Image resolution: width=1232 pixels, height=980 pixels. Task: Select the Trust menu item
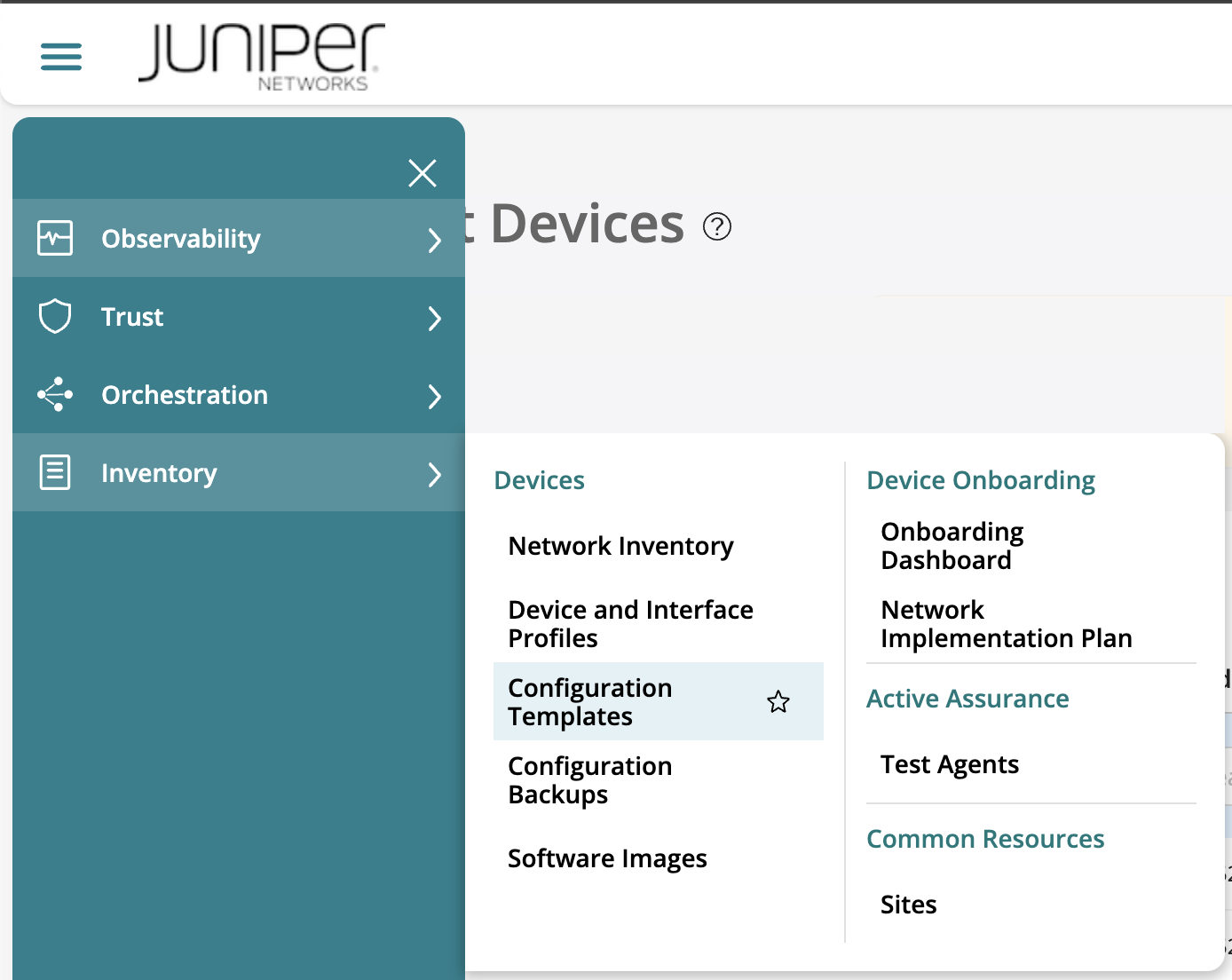pos(131,316)
